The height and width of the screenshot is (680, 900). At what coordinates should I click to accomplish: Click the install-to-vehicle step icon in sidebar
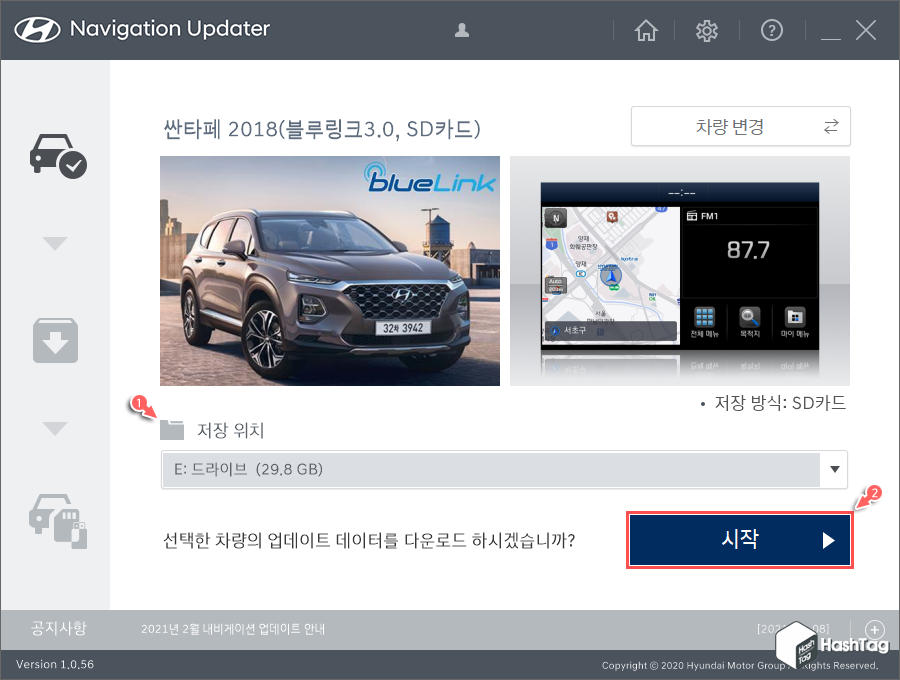coord(55,523)
